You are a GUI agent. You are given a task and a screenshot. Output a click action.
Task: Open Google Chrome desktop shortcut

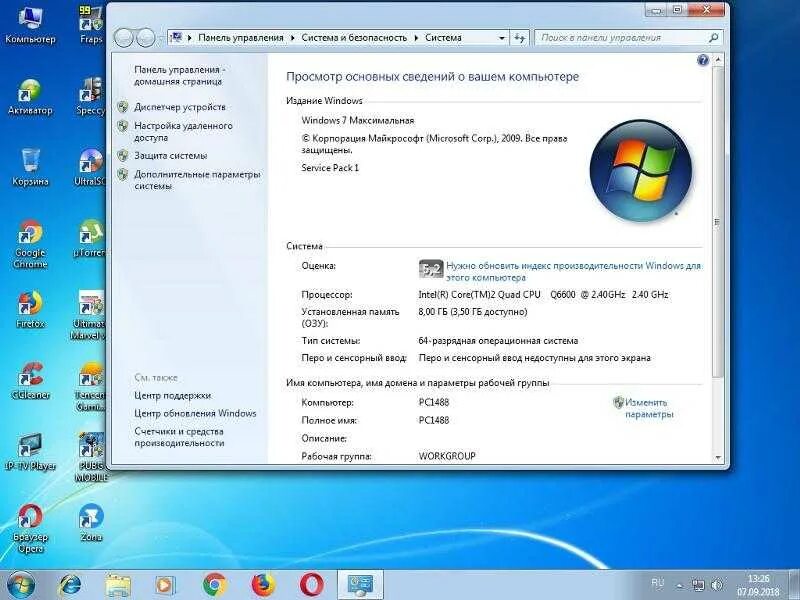(30, 244)
